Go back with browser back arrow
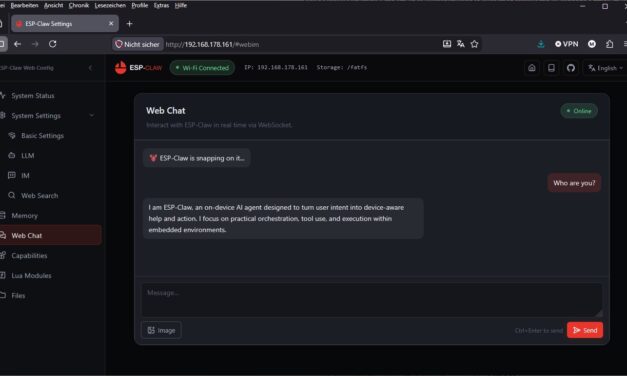This screenshot has height=376, width=627. click(x=18, y=44)
